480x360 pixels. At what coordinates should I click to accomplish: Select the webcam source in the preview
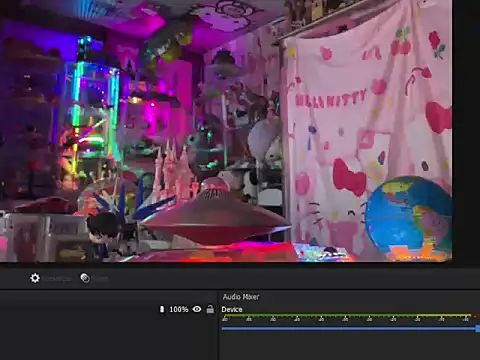point(226,131)
